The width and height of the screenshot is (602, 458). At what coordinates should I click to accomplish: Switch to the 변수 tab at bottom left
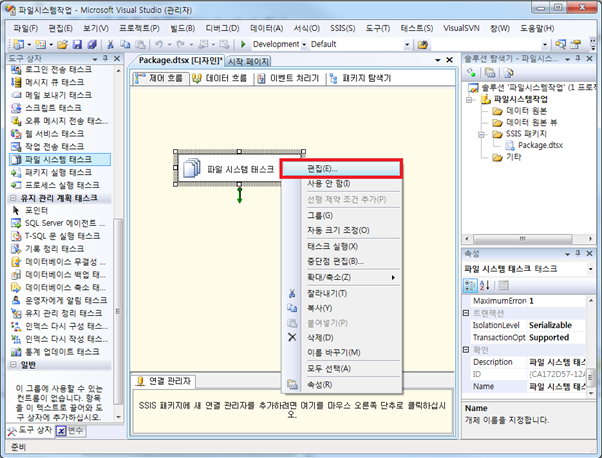pos(71,430)
